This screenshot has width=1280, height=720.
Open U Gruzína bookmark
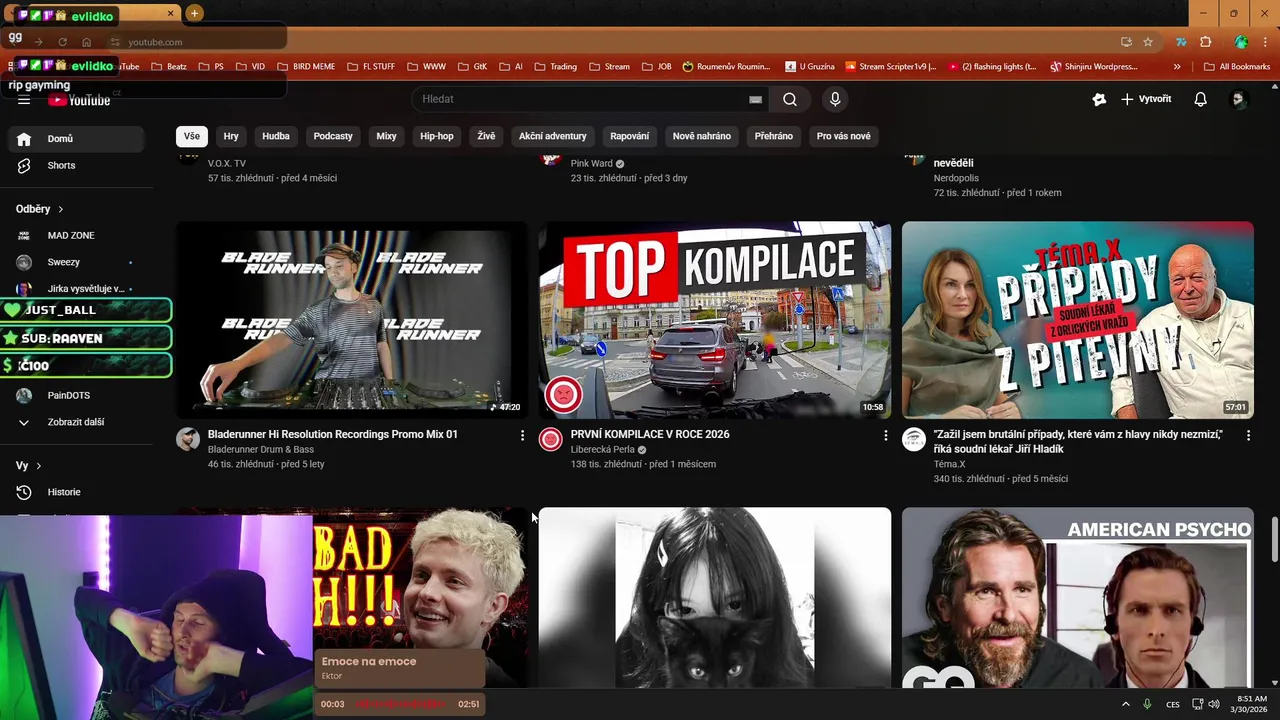click(x=810, y=67)
